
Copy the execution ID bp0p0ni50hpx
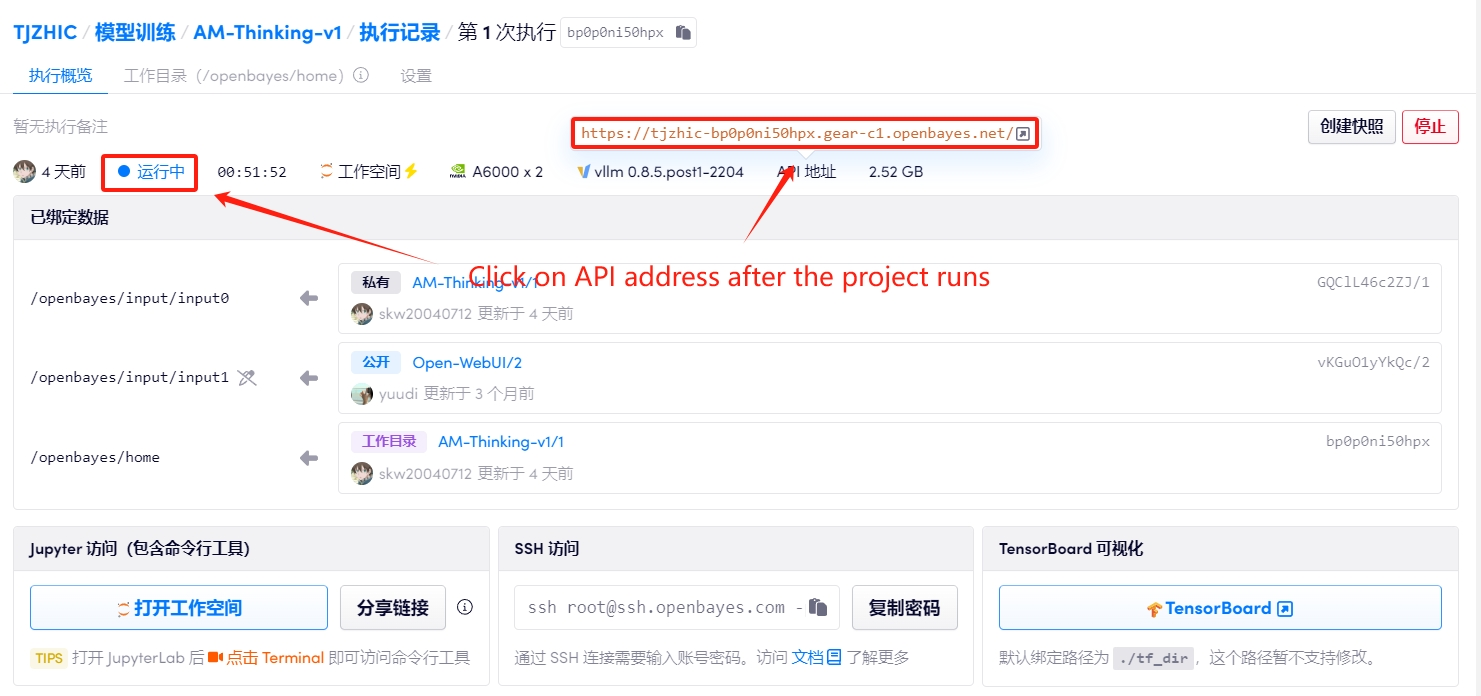[683, 32]
